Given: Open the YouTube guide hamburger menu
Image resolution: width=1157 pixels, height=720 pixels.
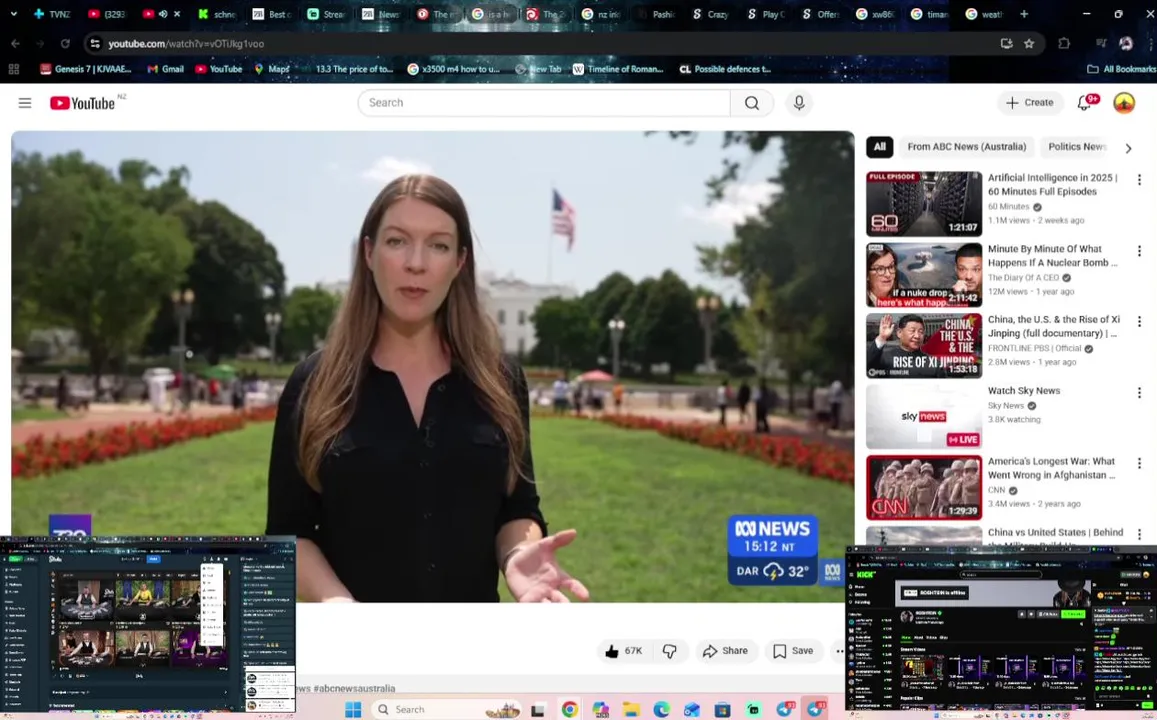Looking at the screenshot, I should (x=25, y=103).
